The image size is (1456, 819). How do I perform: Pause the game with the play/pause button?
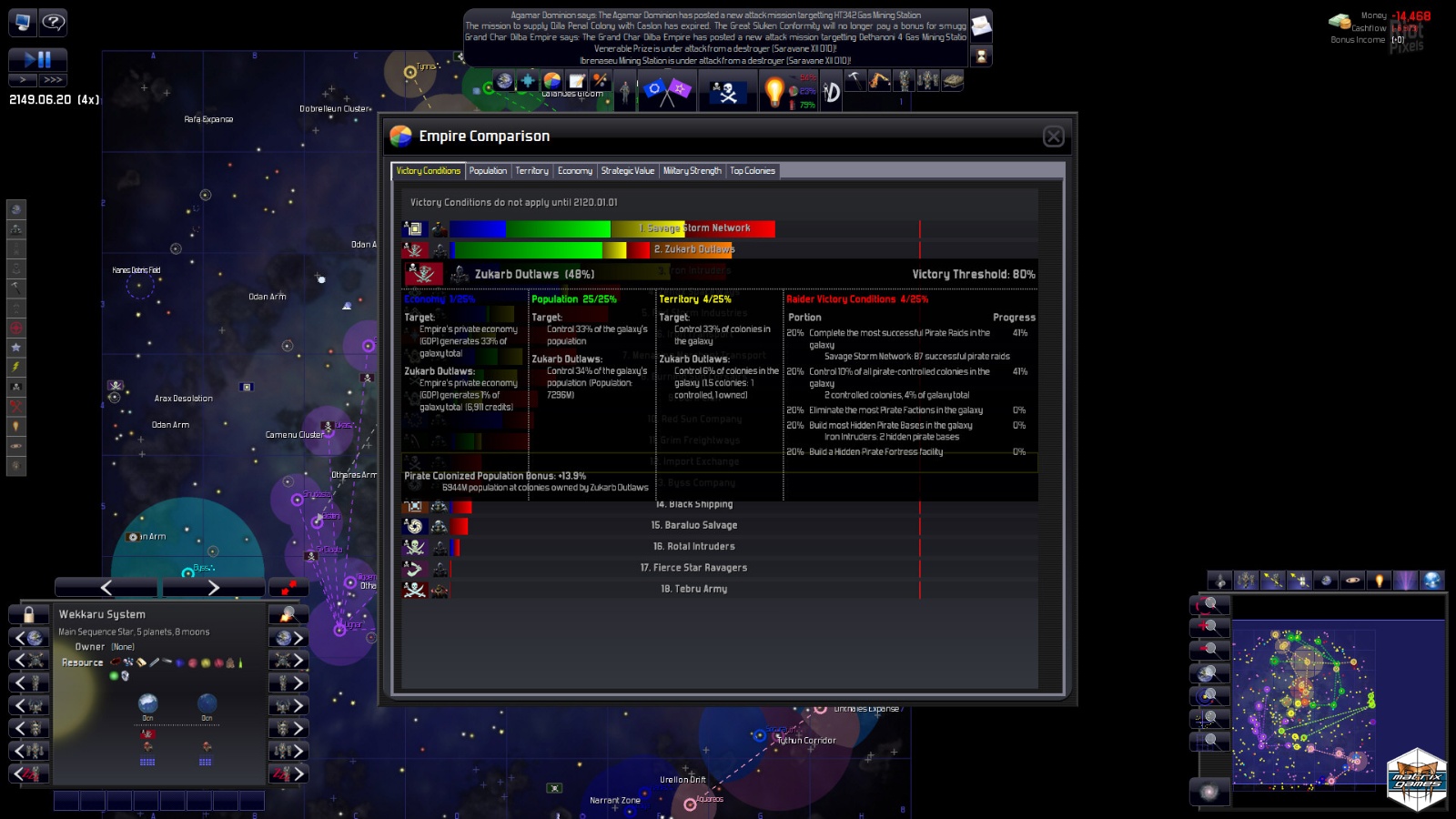[37, 60]
